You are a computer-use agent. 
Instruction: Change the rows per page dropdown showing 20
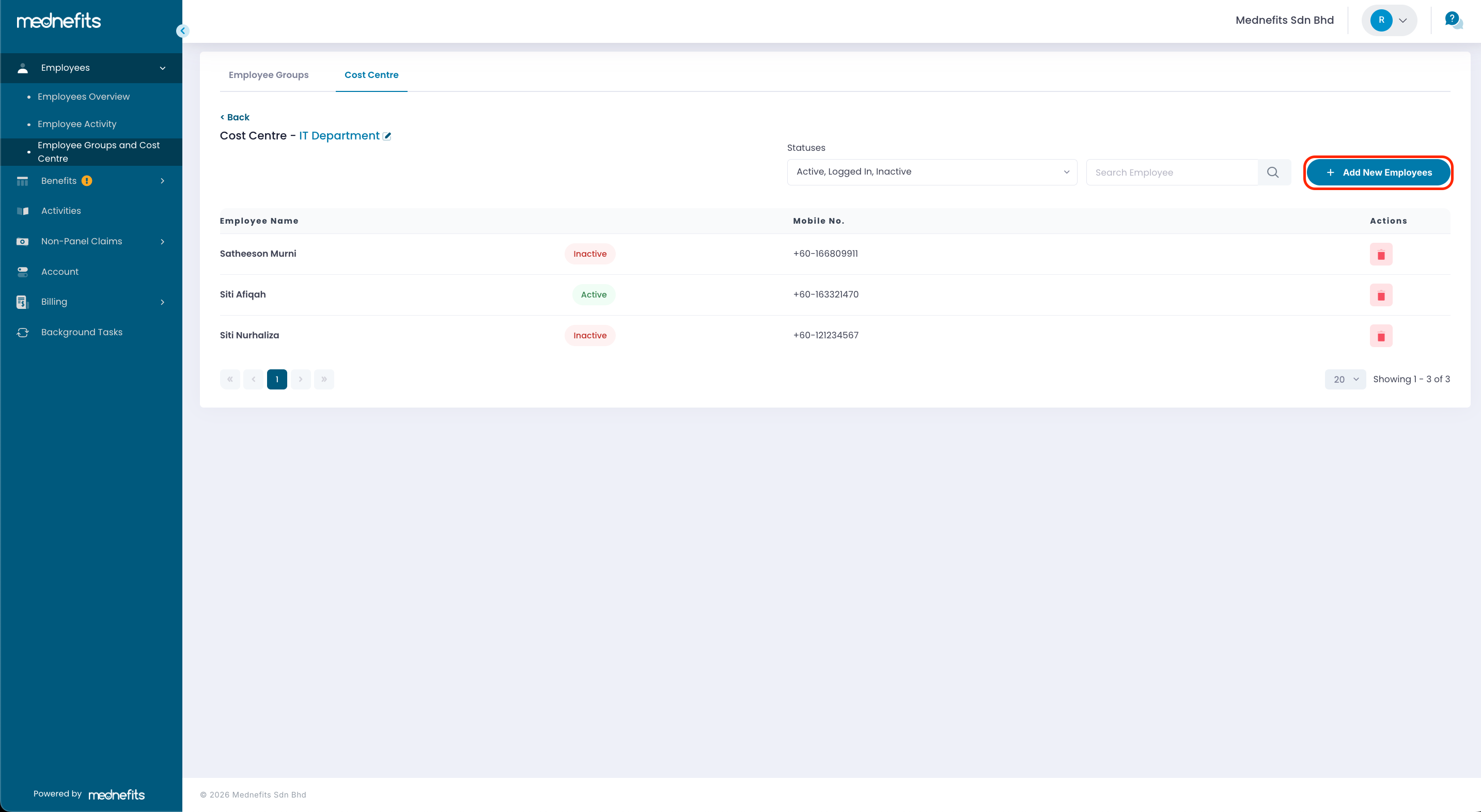[x=1345, y=380]
